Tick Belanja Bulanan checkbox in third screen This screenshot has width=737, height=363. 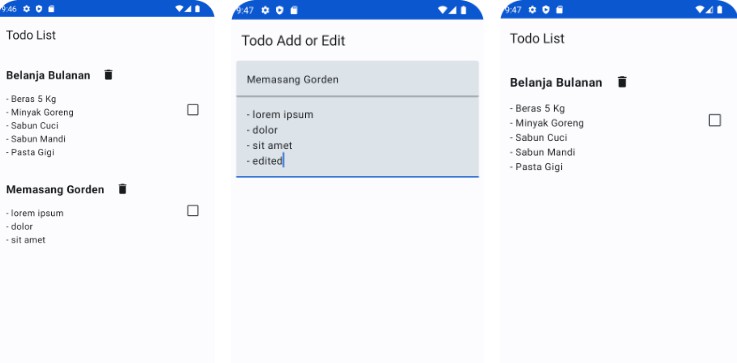pyautogui.click(x=714, y=120)
